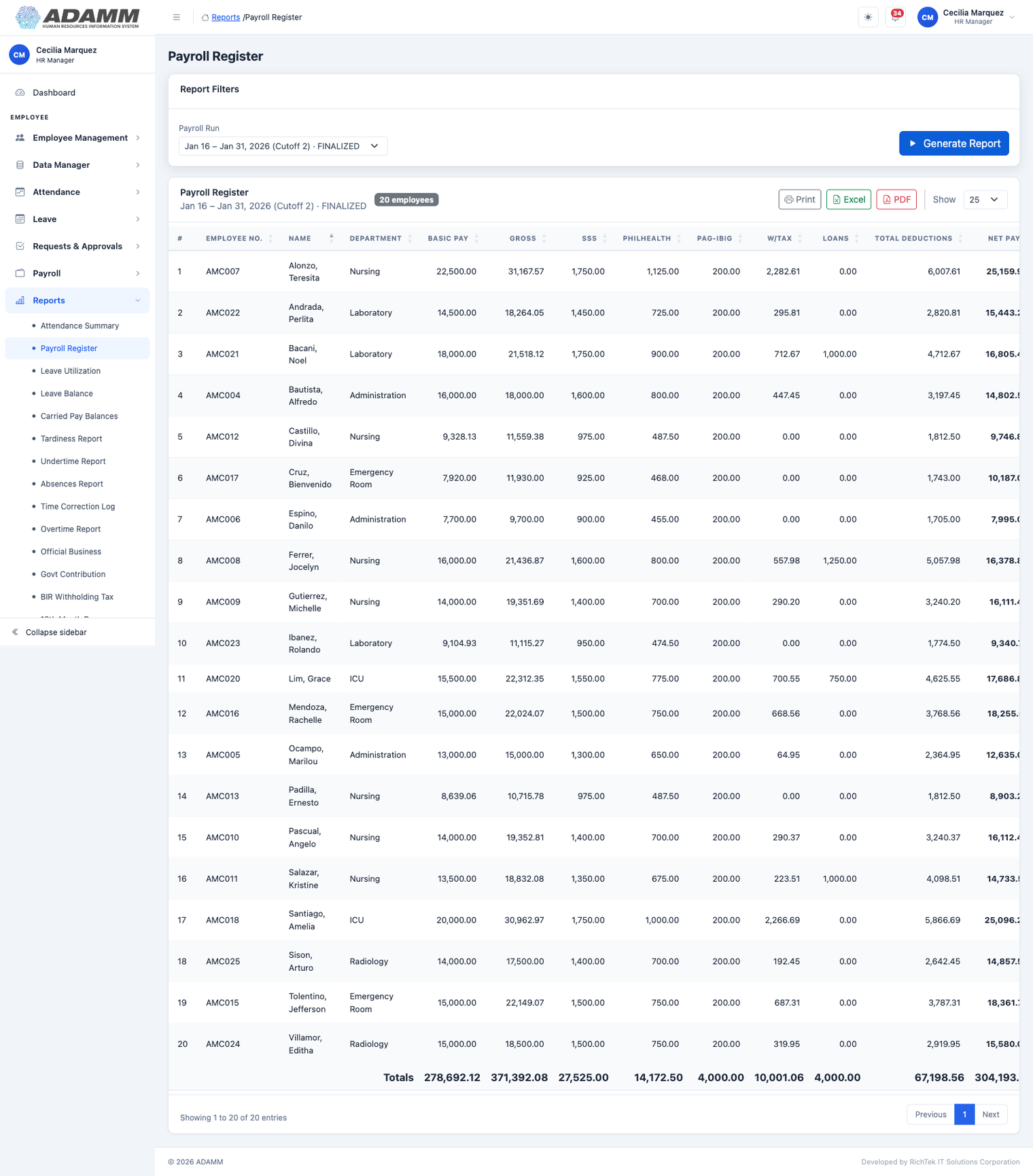Image resolution: width=1033 pixels, height=1176 pixels.
Task: Click employee number AMC007
Action: (223, 272)
